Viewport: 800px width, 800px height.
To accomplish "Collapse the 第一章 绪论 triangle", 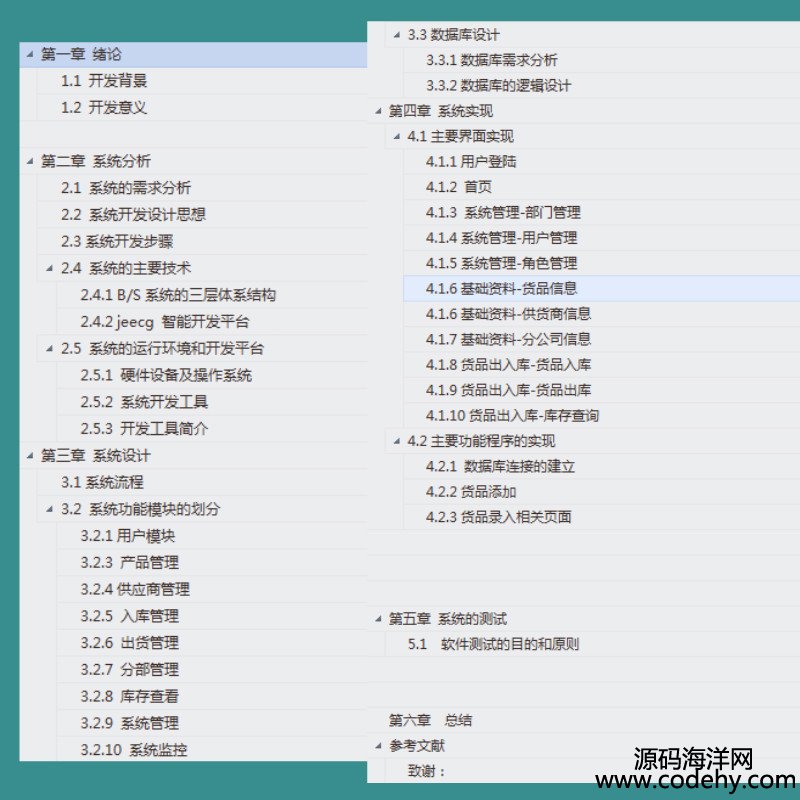I will (x=30, y=54).
